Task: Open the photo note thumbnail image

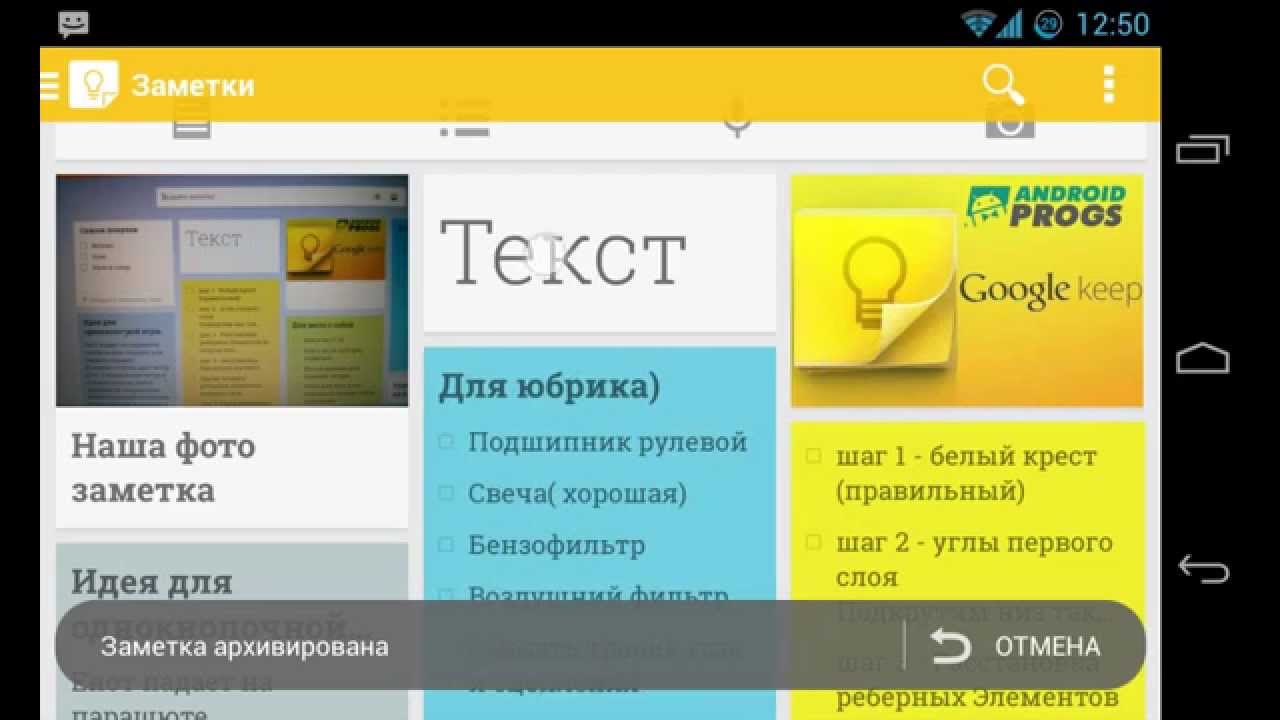Action: 232,291
